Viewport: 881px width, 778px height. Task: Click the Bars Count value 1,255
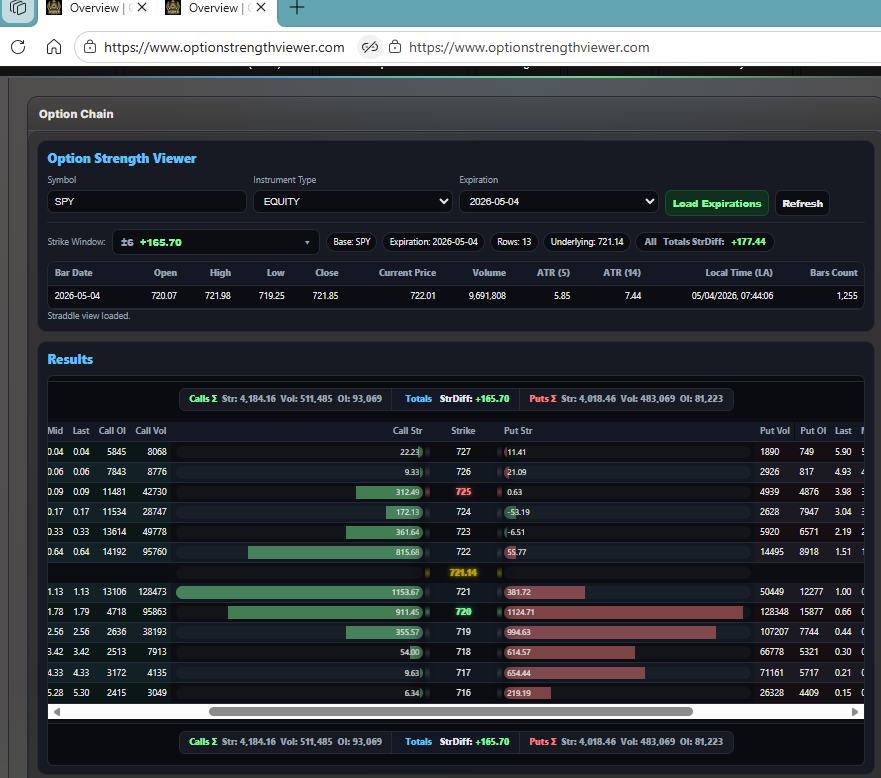tap(847, 295)
